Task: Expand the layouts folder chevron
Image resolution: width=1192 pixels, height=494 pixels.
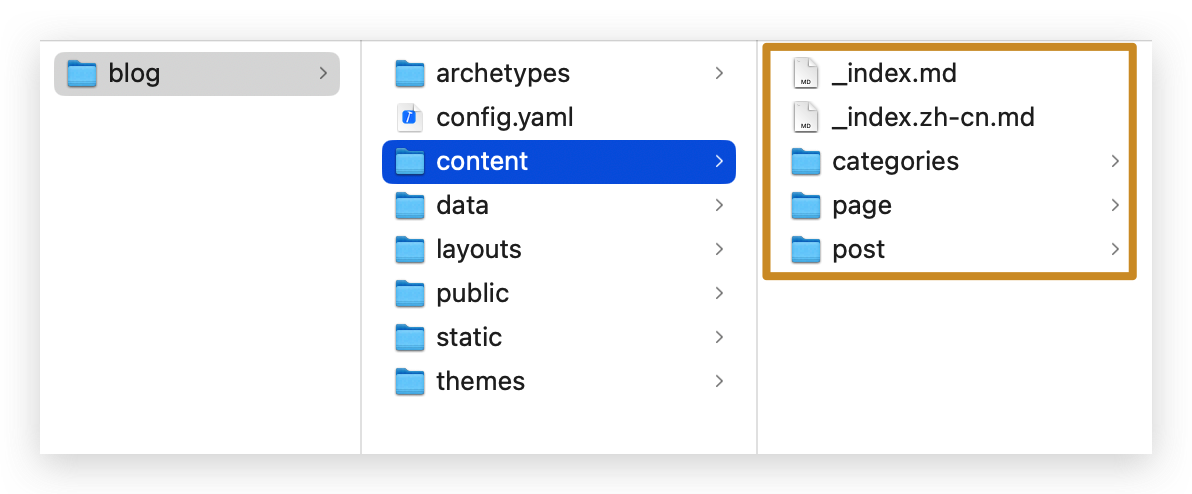Action: [x=719, y=249]
